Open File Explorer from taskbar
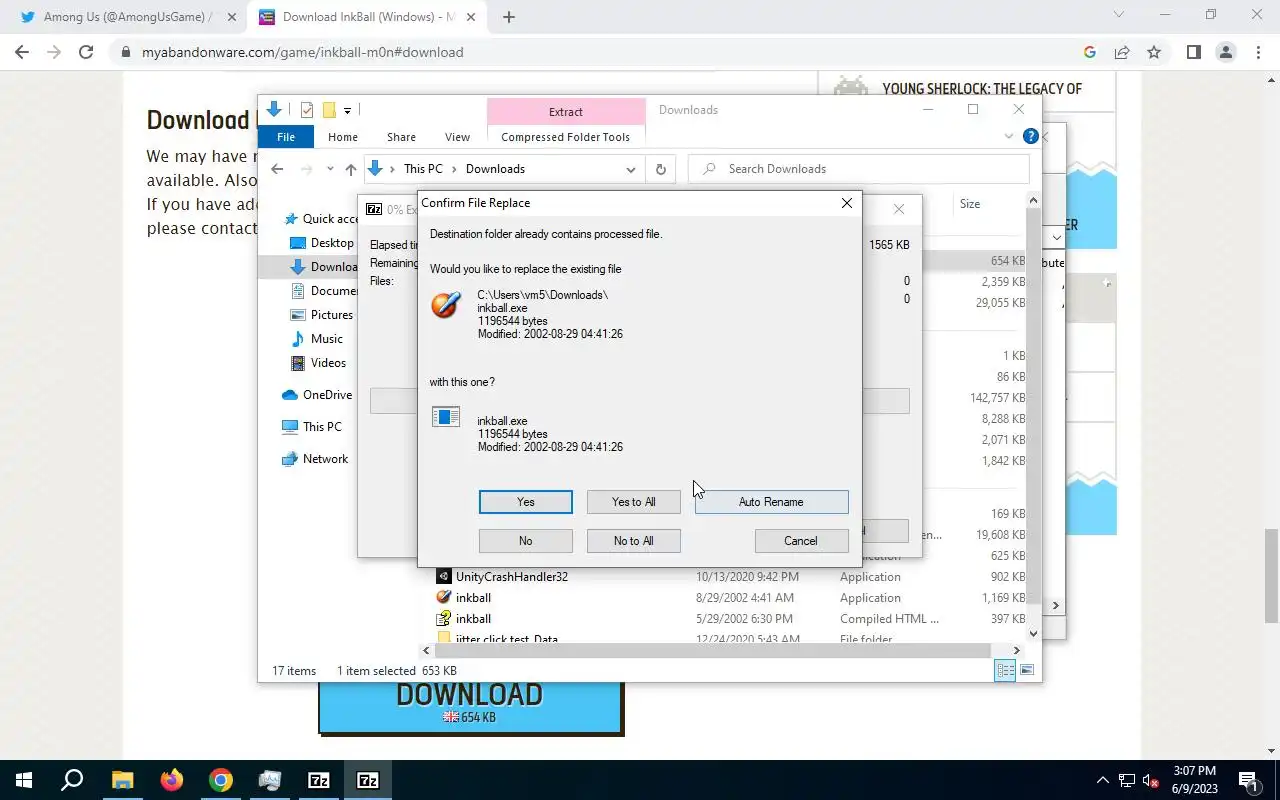 point(122,780)
